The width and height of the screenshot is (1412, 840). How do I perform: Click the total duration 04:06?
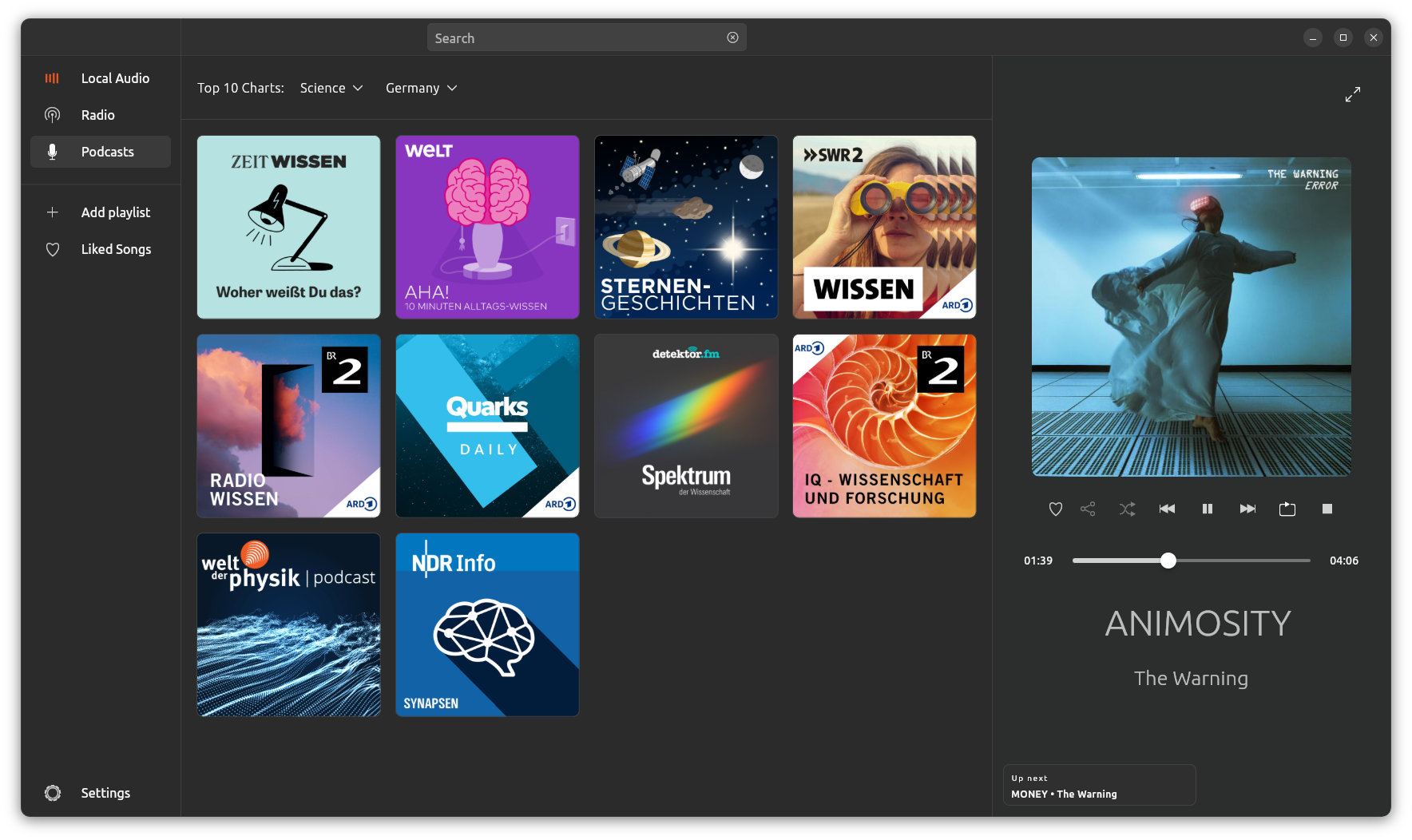click(x=1344, y=561)
